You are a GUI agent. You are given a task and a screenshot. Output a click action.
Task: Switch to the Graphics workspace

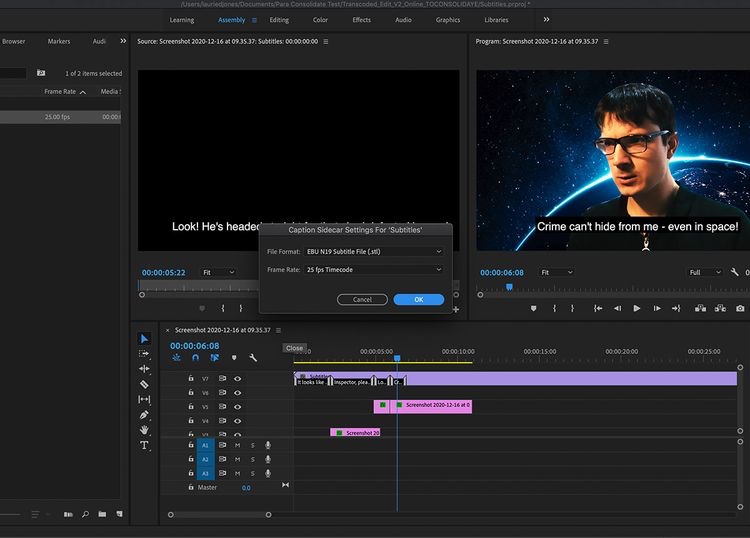448,20
